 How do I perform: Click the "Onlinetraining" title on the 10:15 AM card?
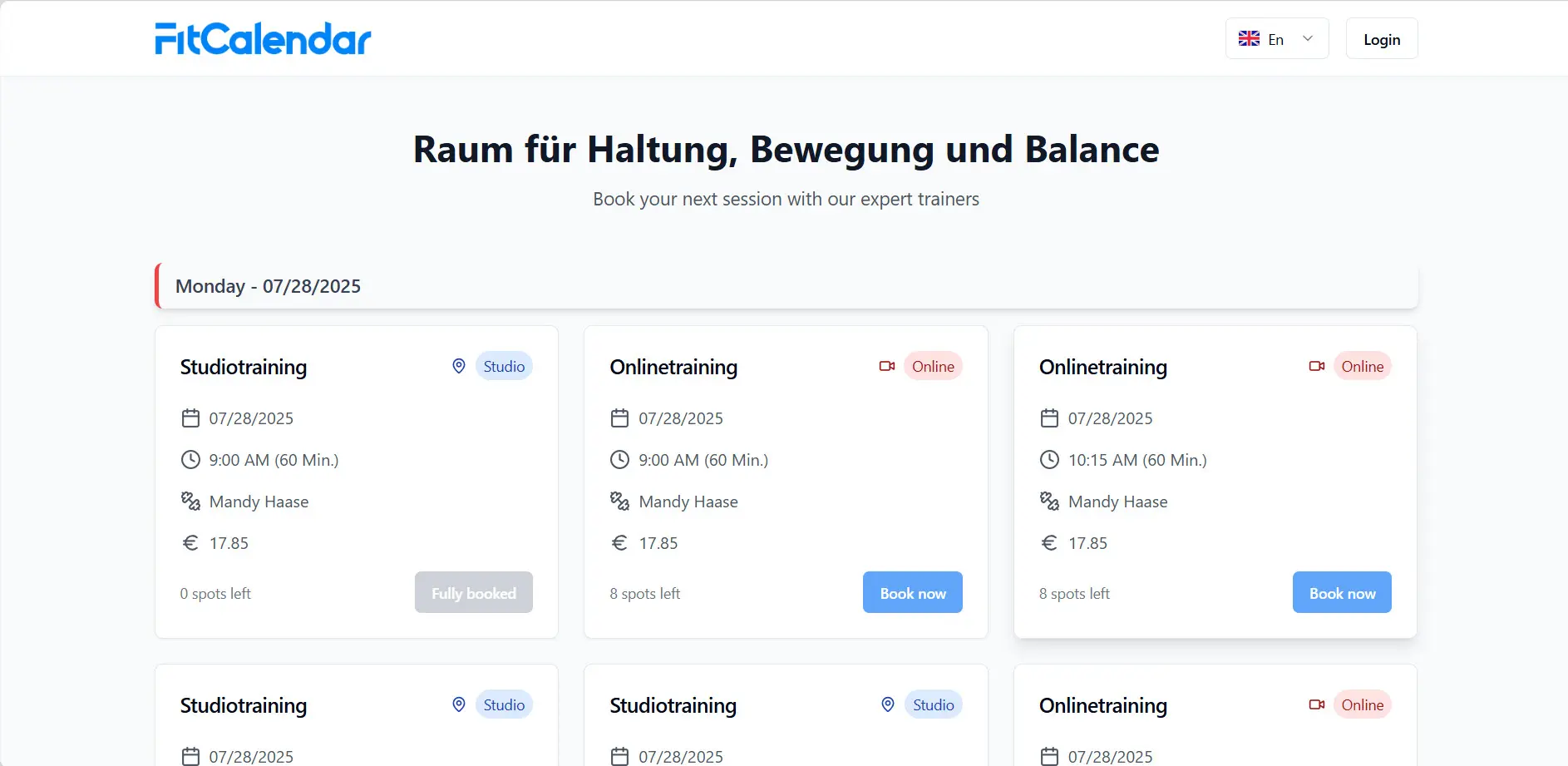tap(1103, 367)
